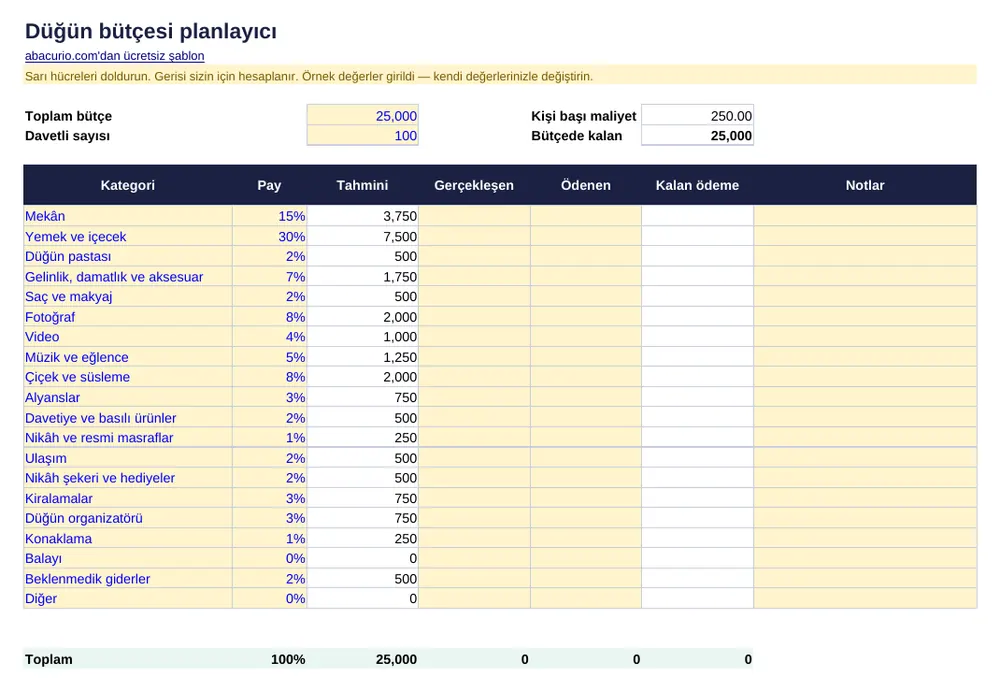1000x691 pixels.
Task: Click the estimated 2,000 for Fotoğraf
Action: (x=362, y=316)
